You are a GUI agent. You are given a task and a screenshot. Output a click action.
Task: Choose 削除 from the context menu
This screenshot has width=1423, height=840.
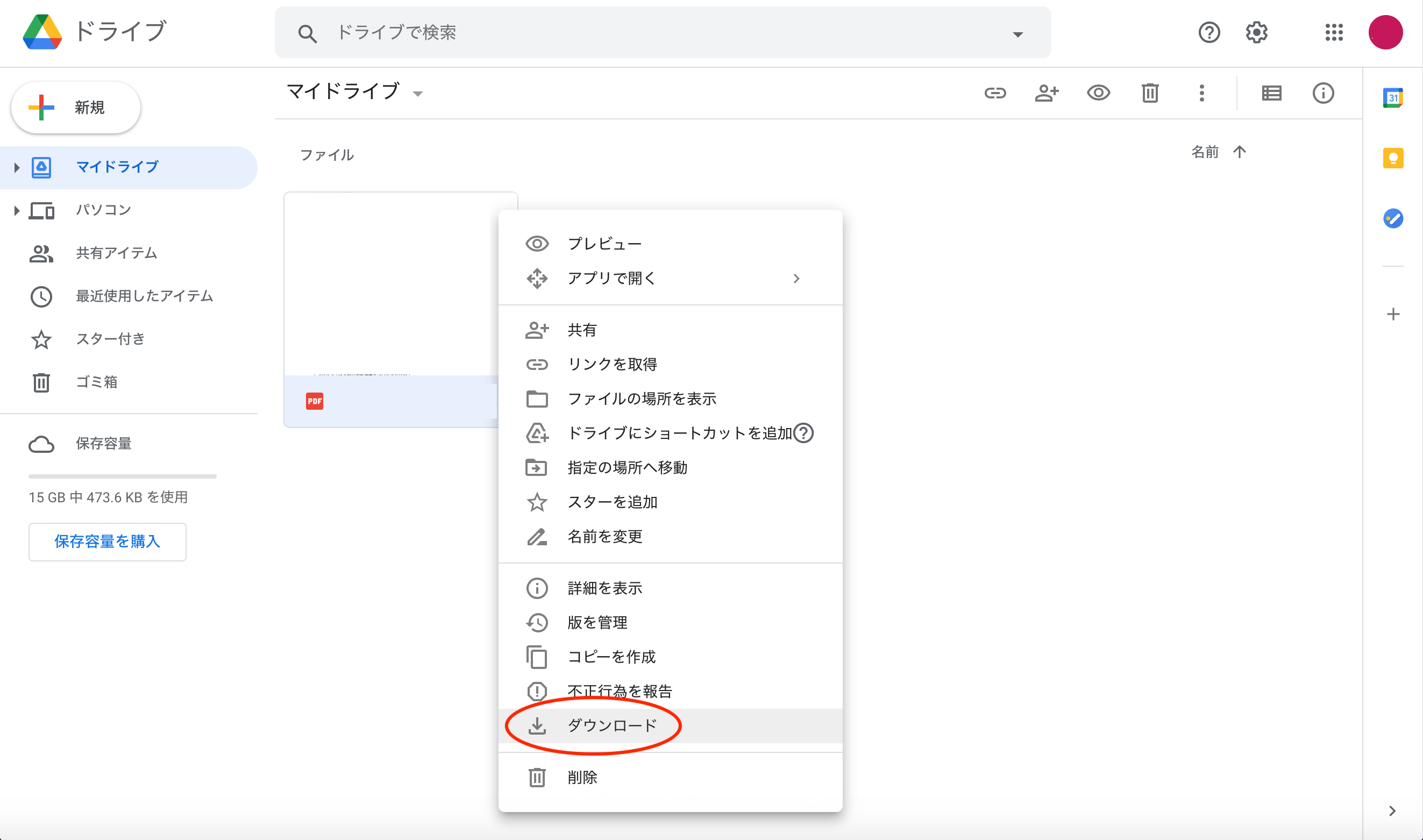point(670,778)
